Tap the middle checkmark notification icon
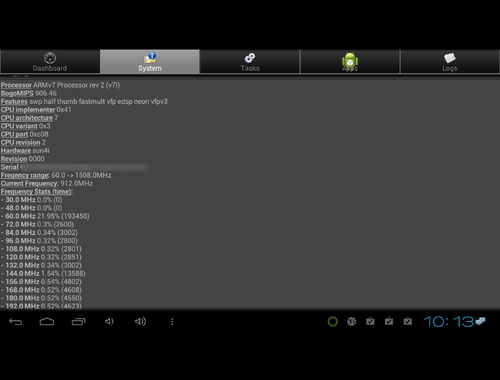 pos(389,321)
